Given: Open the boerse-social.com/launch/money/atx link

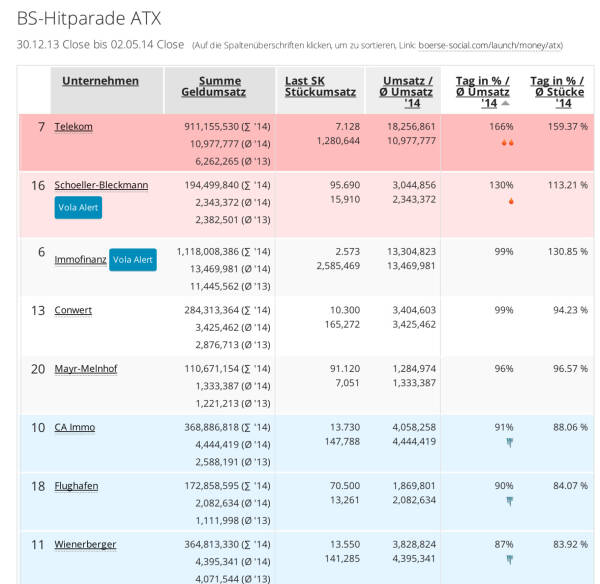Looking at the screenshot, I should coord(490,45).
